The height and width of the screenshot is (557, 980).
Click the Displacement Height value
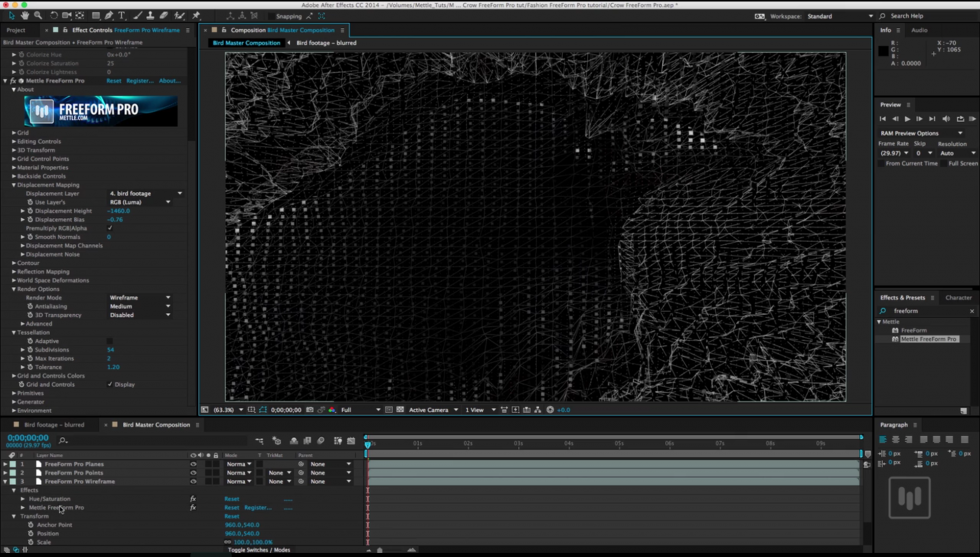119,211
